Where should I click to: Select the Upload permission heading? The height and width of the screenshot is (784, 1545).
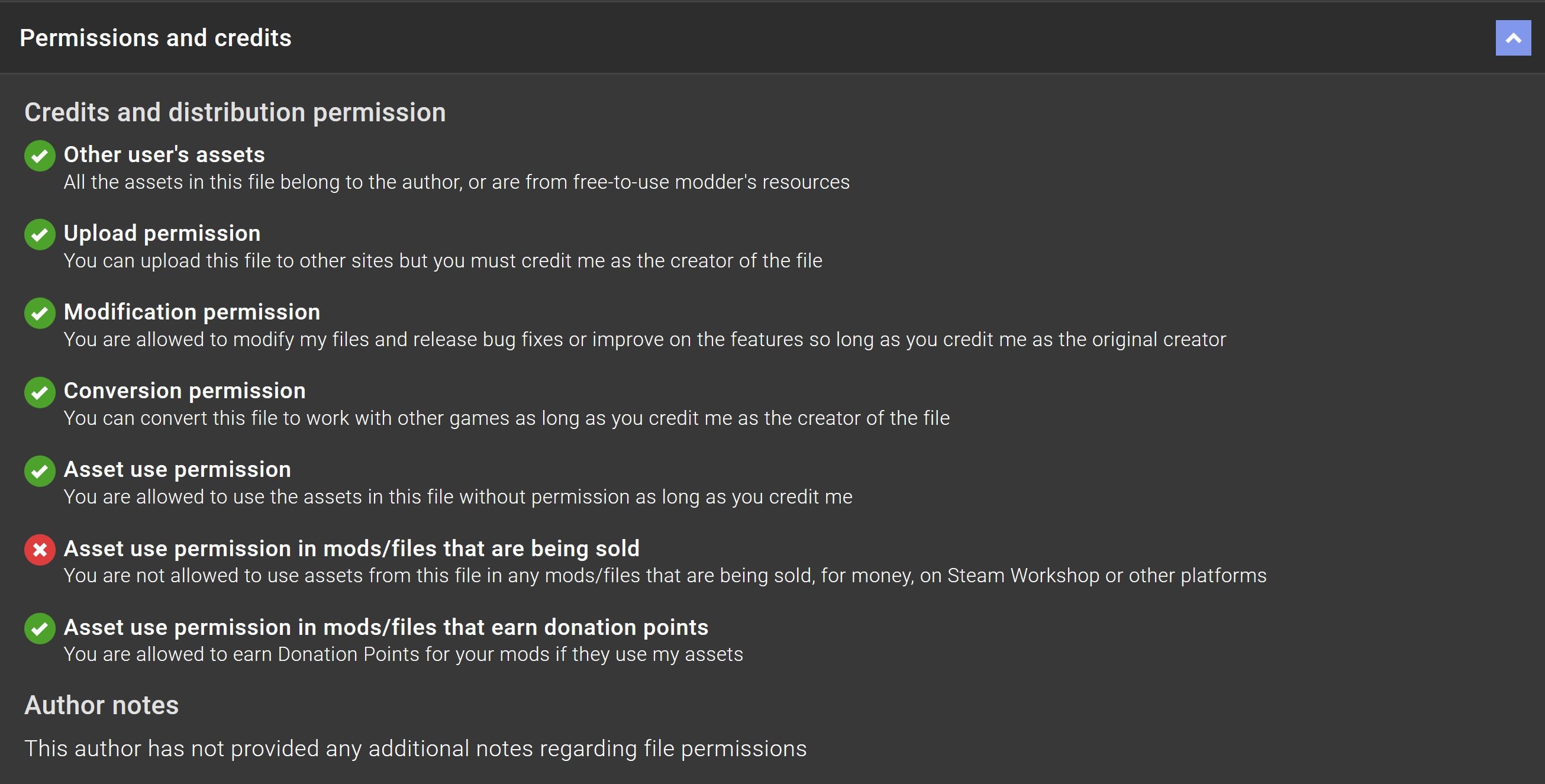[x=162, y=233]
